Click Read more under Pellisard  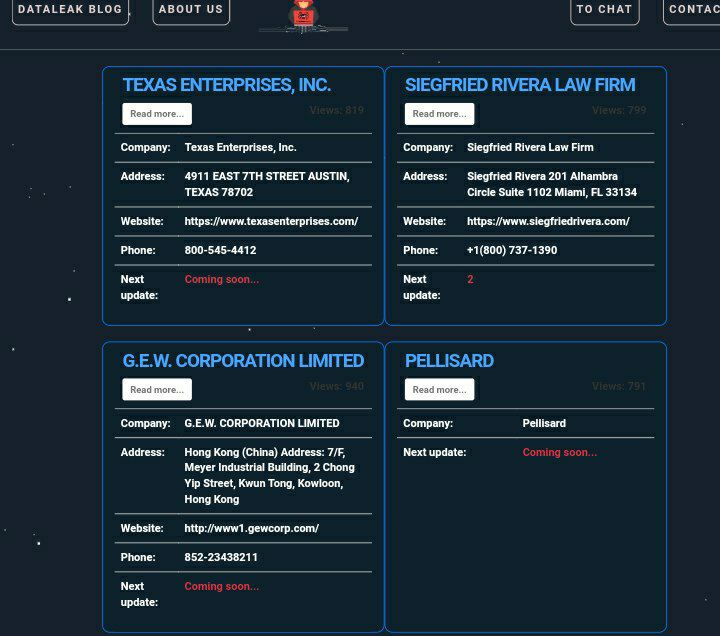coord(439,389)
